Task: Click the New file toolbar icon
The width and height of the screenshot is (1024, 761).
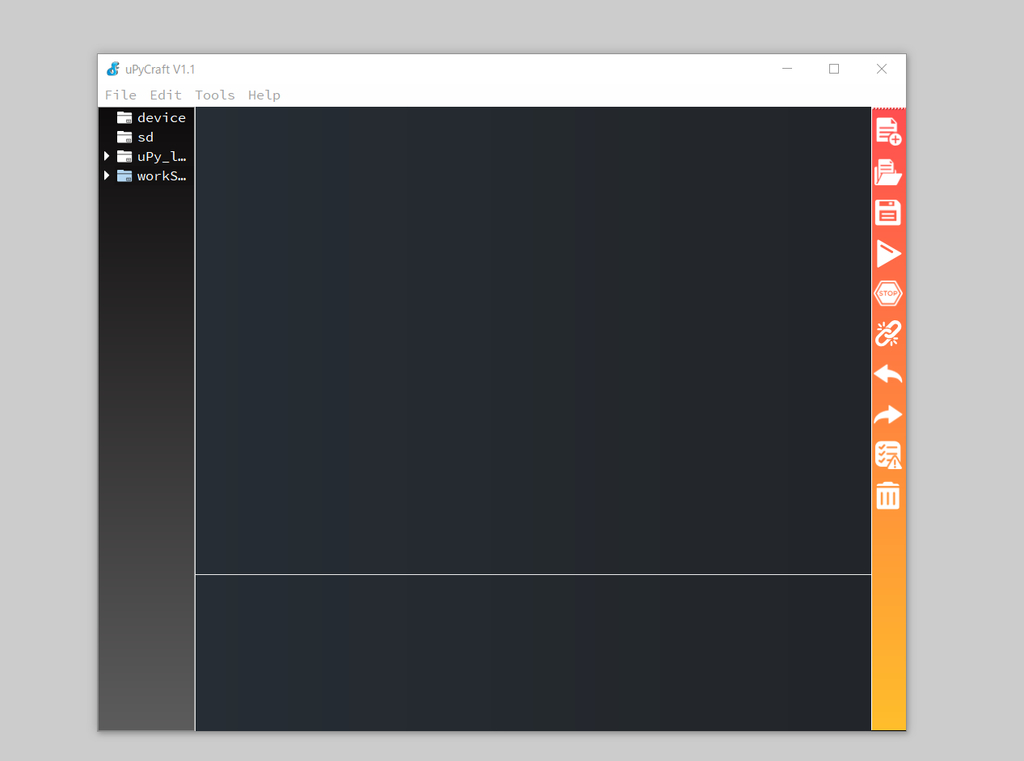Action: coord(888,131)
